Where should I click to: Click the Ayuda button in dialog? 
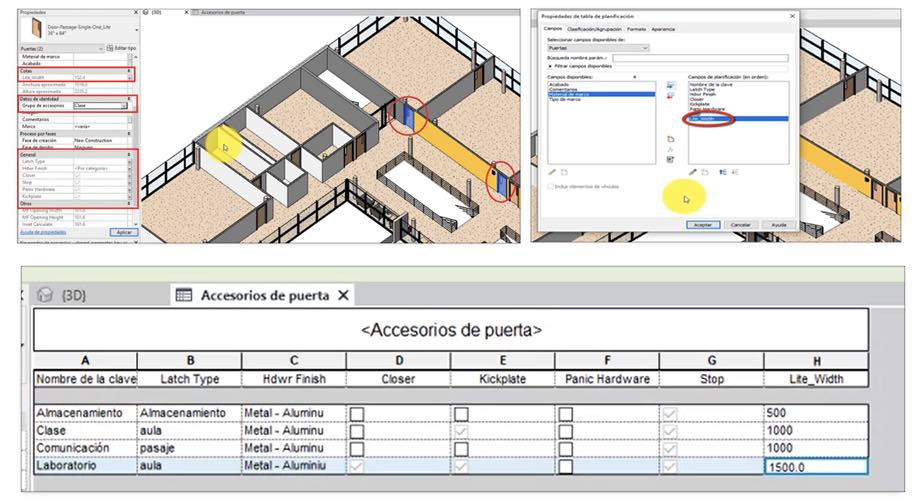(x=779, y=225)
